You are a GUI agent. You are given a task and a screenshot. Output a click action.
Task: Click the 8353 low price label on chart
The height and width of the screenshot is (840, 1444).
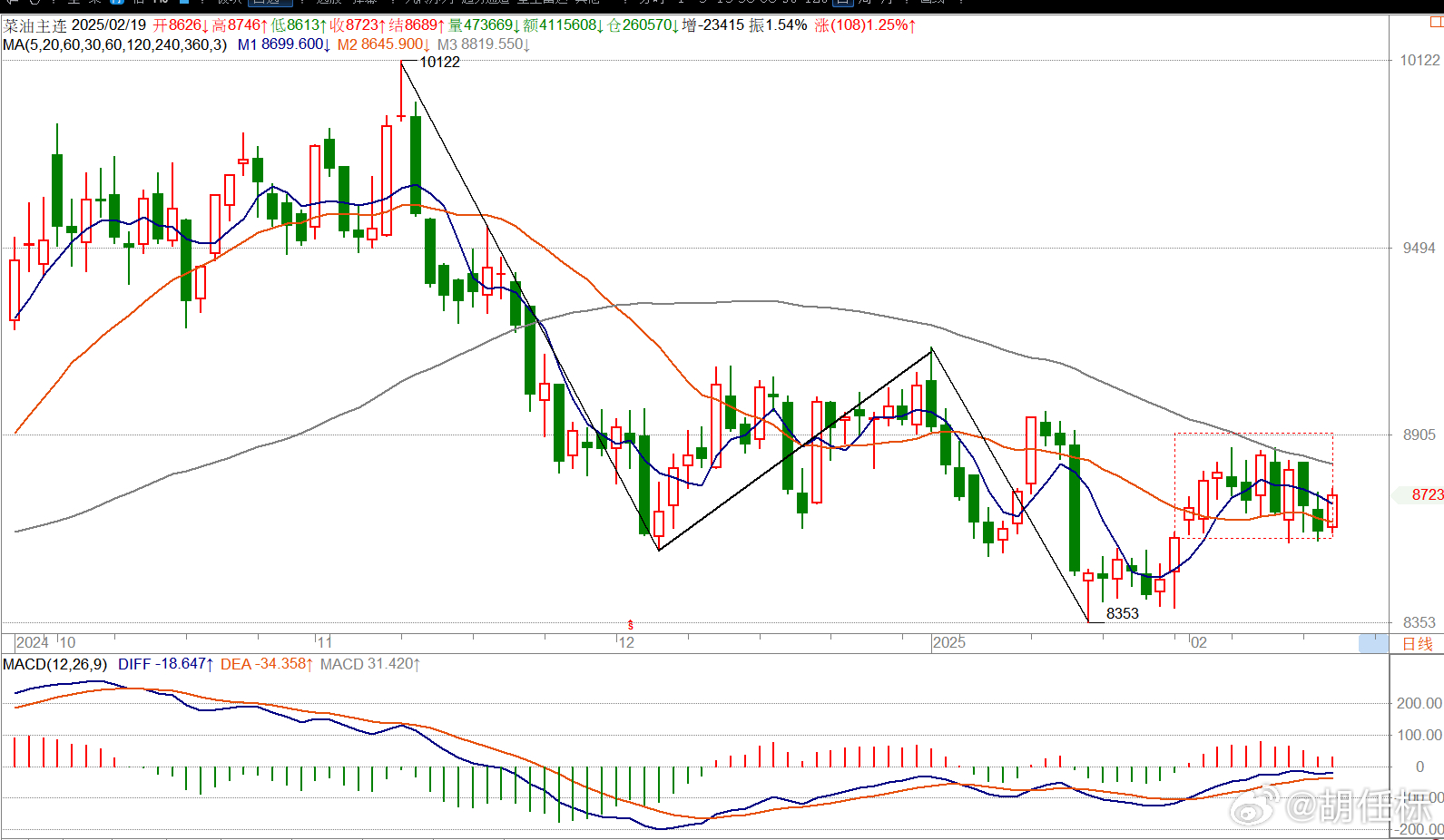1122,614
